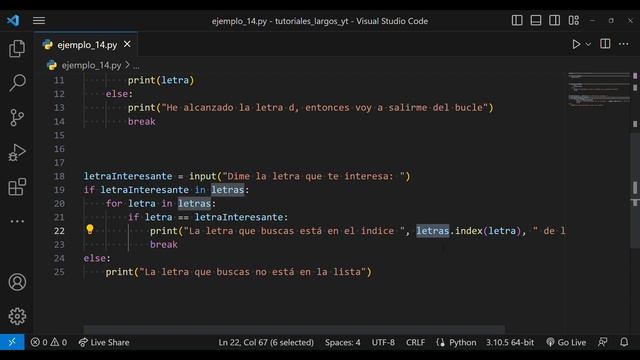Run the Python file with play button

click(576, 44)
